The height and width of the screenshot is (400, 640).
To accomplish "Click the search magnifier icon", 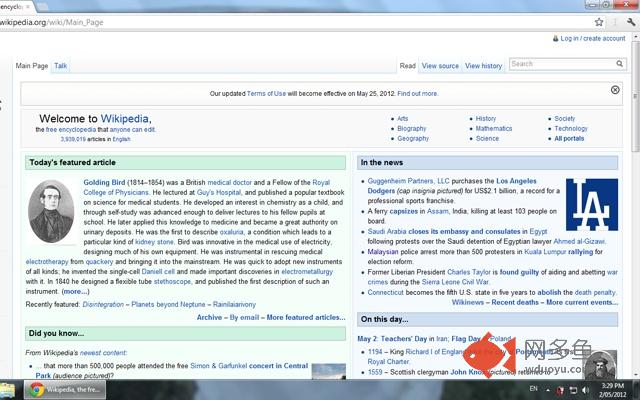I will pos(620,64).
